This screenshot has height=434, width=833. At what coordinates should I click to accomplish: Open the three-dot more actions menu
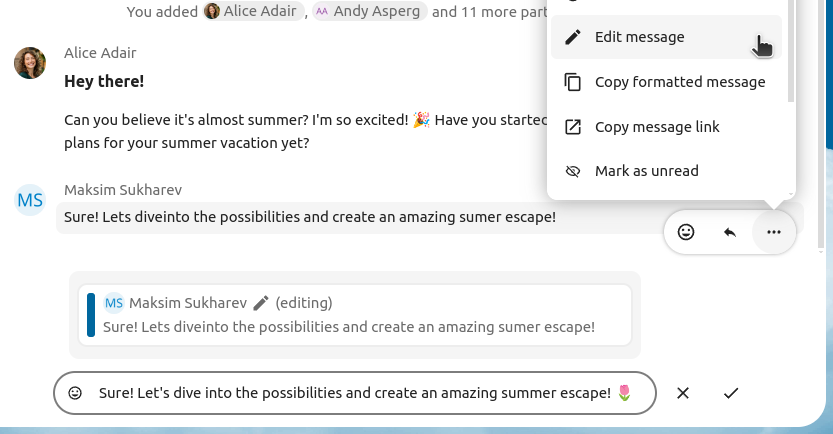[773, 232]
